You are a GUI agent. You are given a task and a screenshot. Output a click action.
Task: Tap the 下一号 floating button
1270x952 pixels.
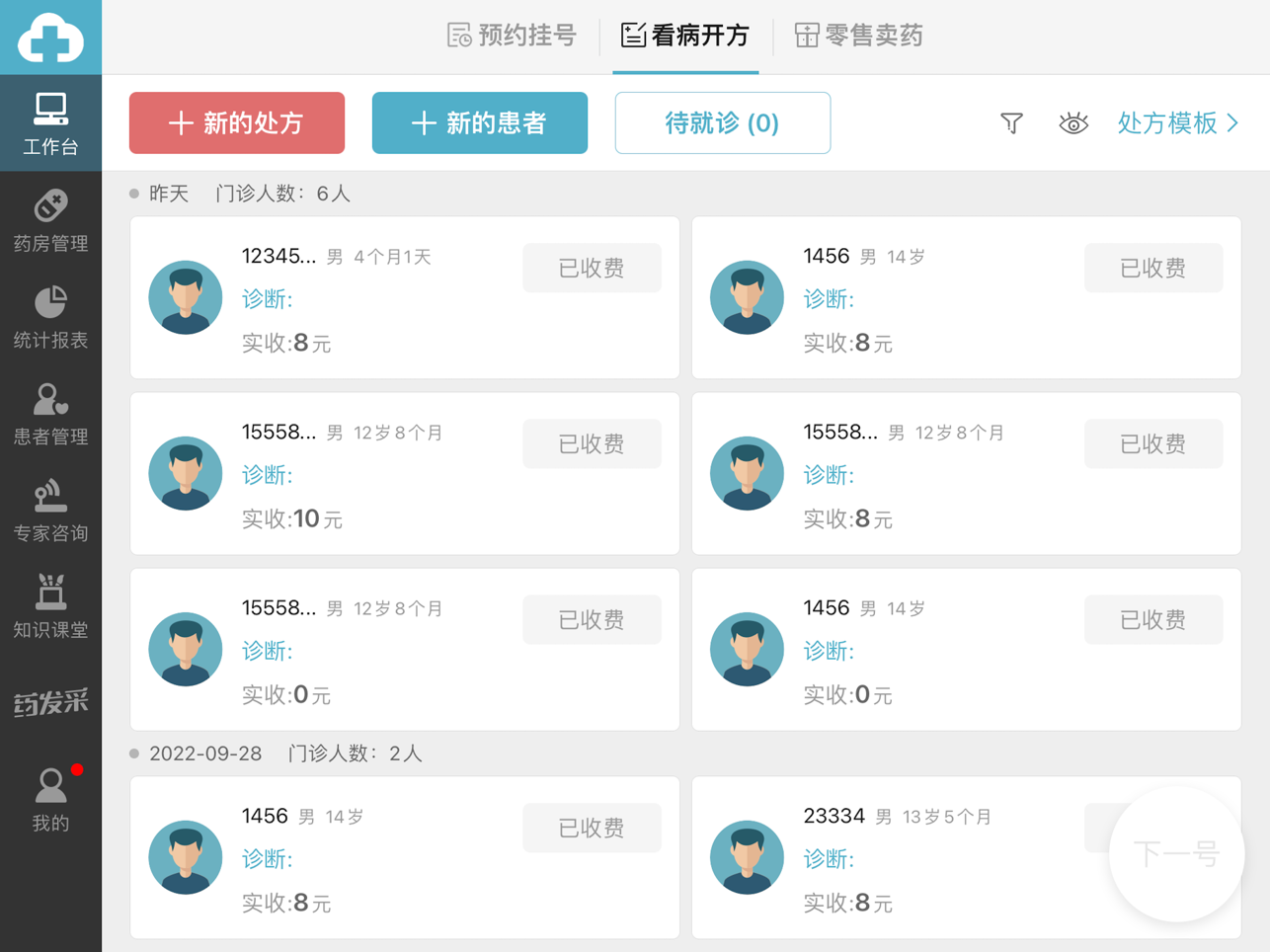tap(1175, 853)
